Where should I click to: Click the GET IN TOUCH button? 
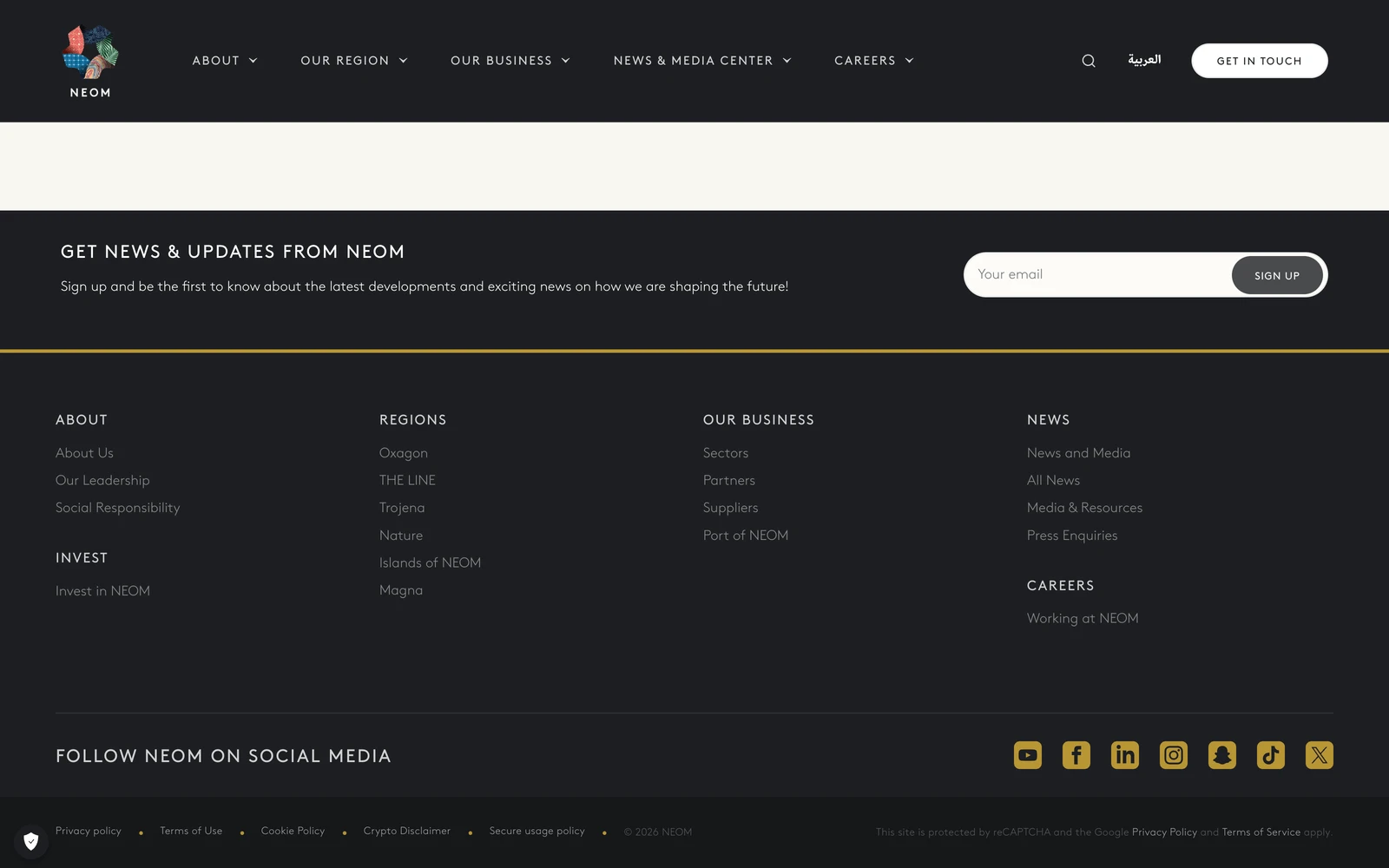(1260, 61)
